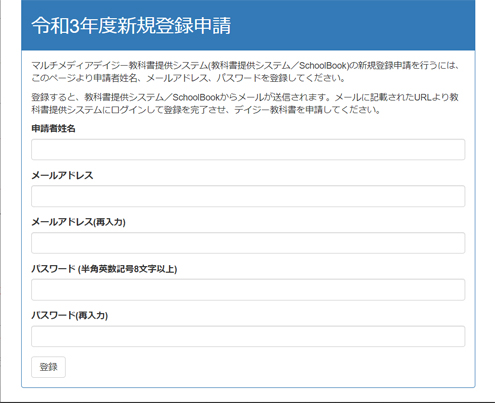Select the メールアドレス(再入力) label text

[x=78, y=222]
